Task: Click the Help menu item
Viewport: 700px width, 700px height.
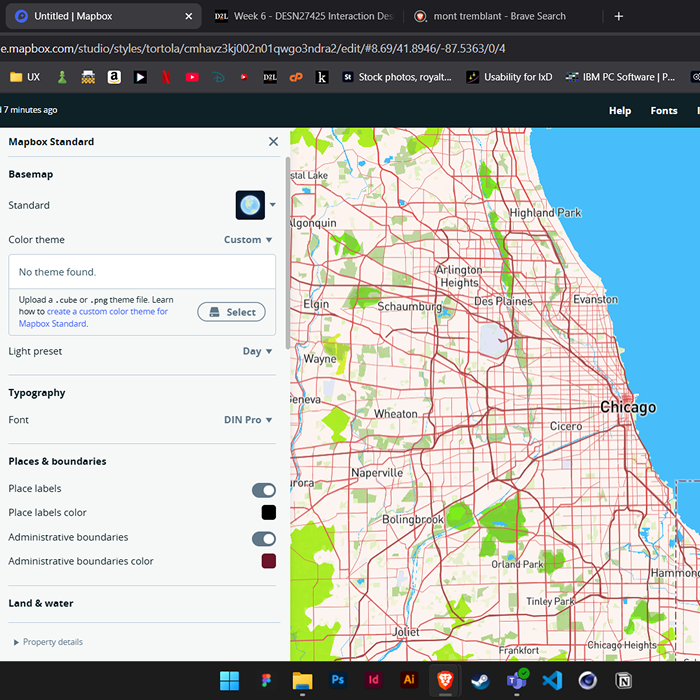Action: [x=620, y=111]
